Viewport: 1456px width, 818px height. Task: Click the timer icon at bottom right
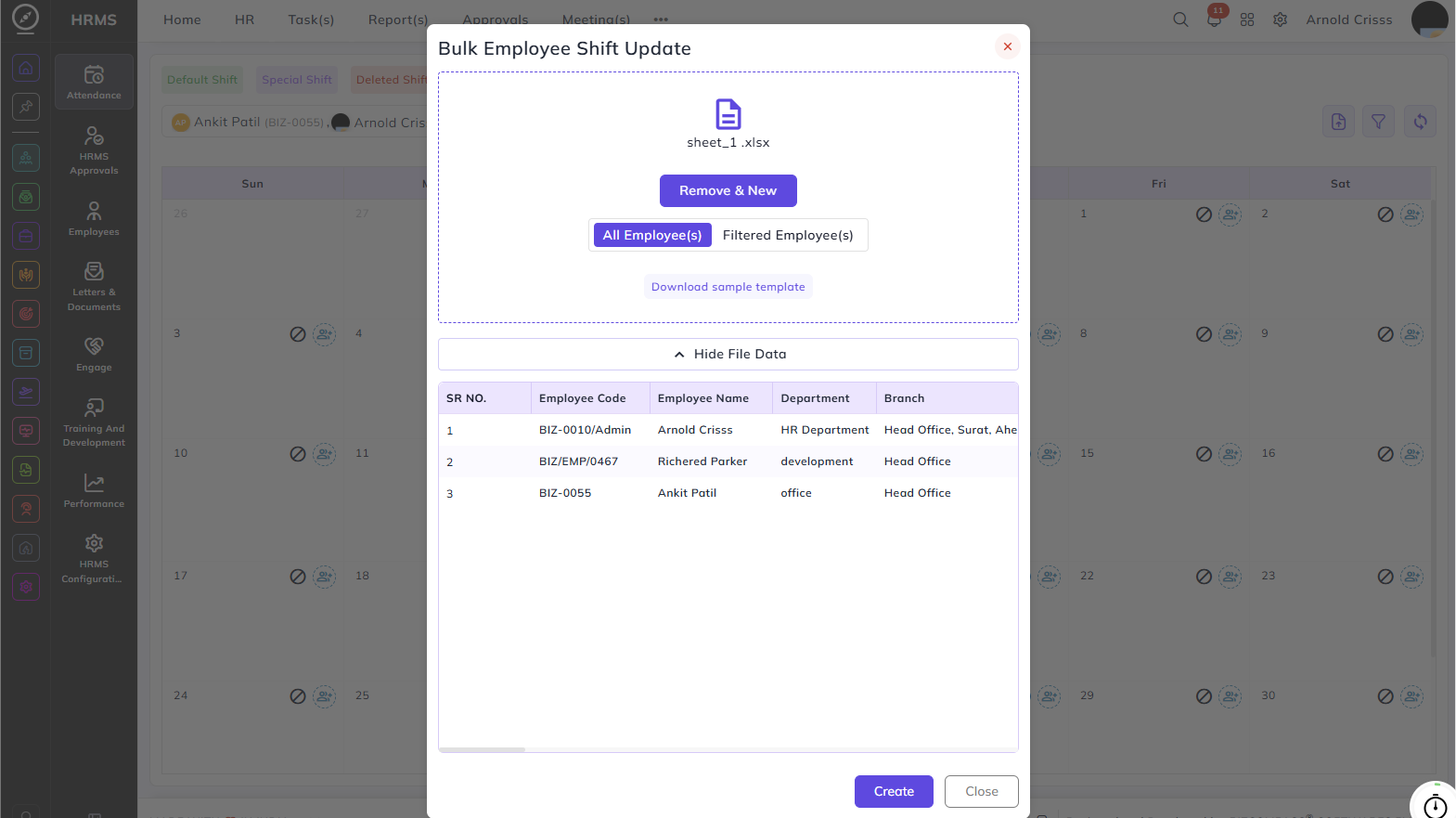1435,806
